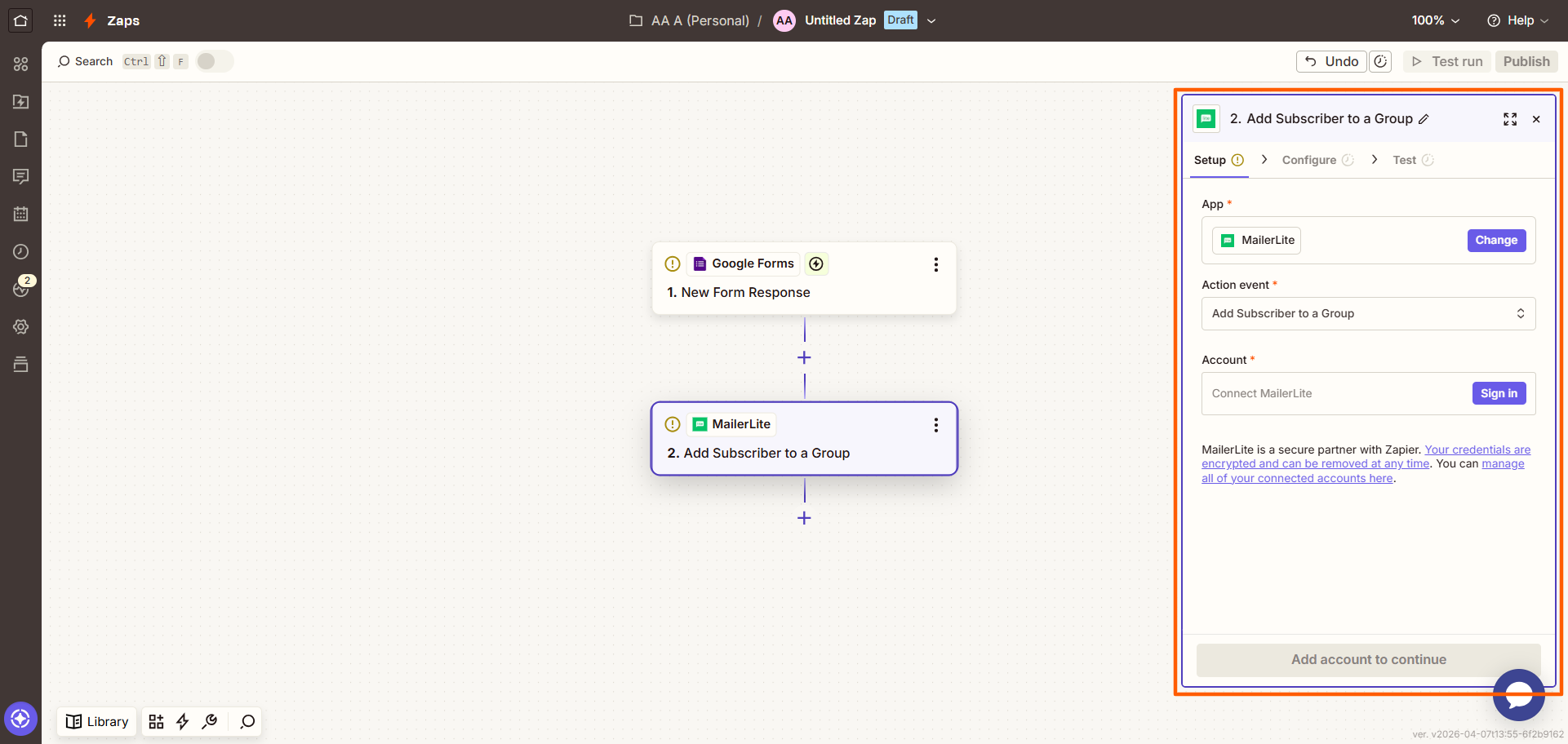Click the Publish button
Screen dimensions: 1568x744
click(x=1526, y=61)
